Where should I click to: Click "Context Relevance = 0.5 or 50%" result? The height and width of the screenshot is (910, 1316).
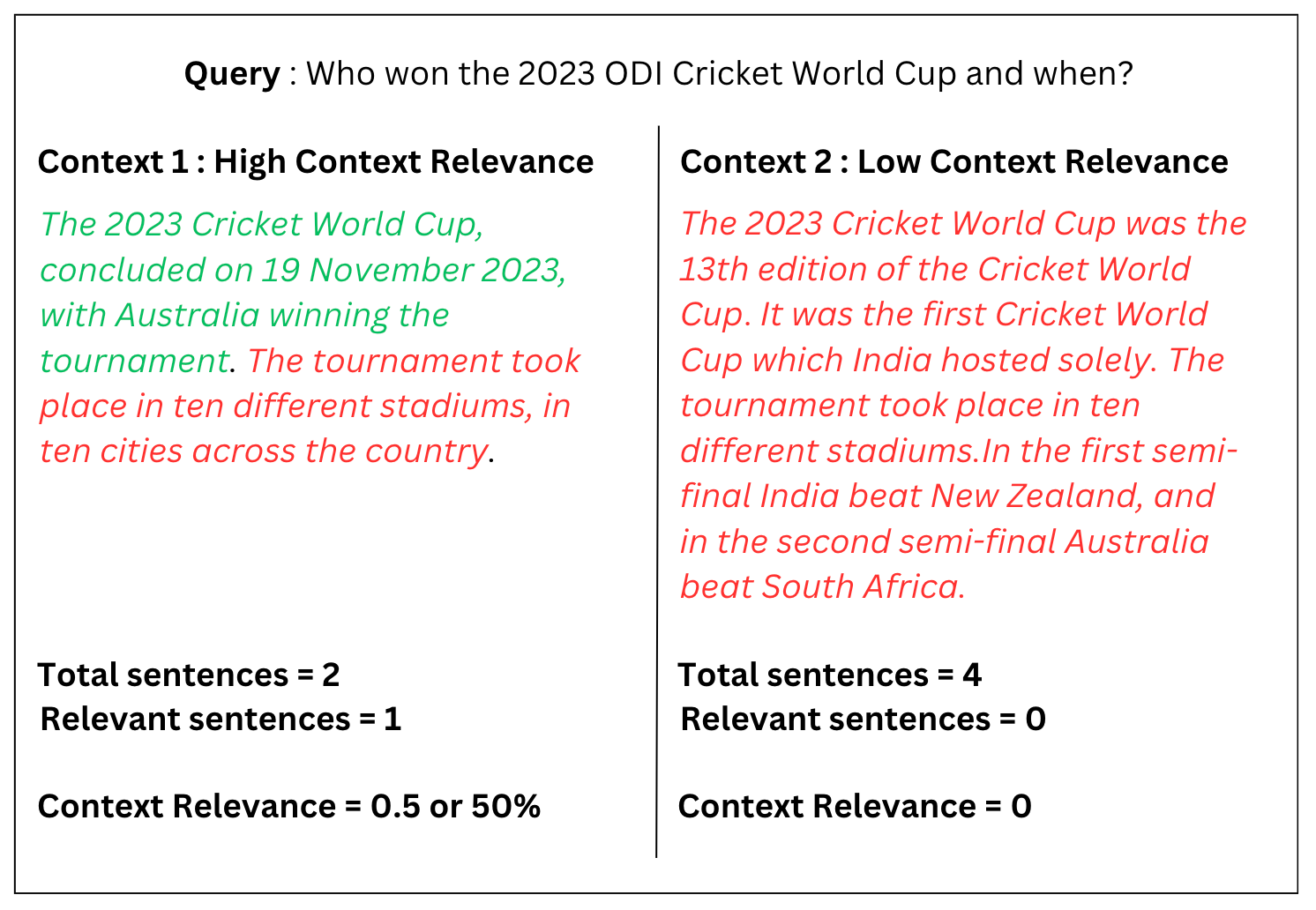(289, 806)
